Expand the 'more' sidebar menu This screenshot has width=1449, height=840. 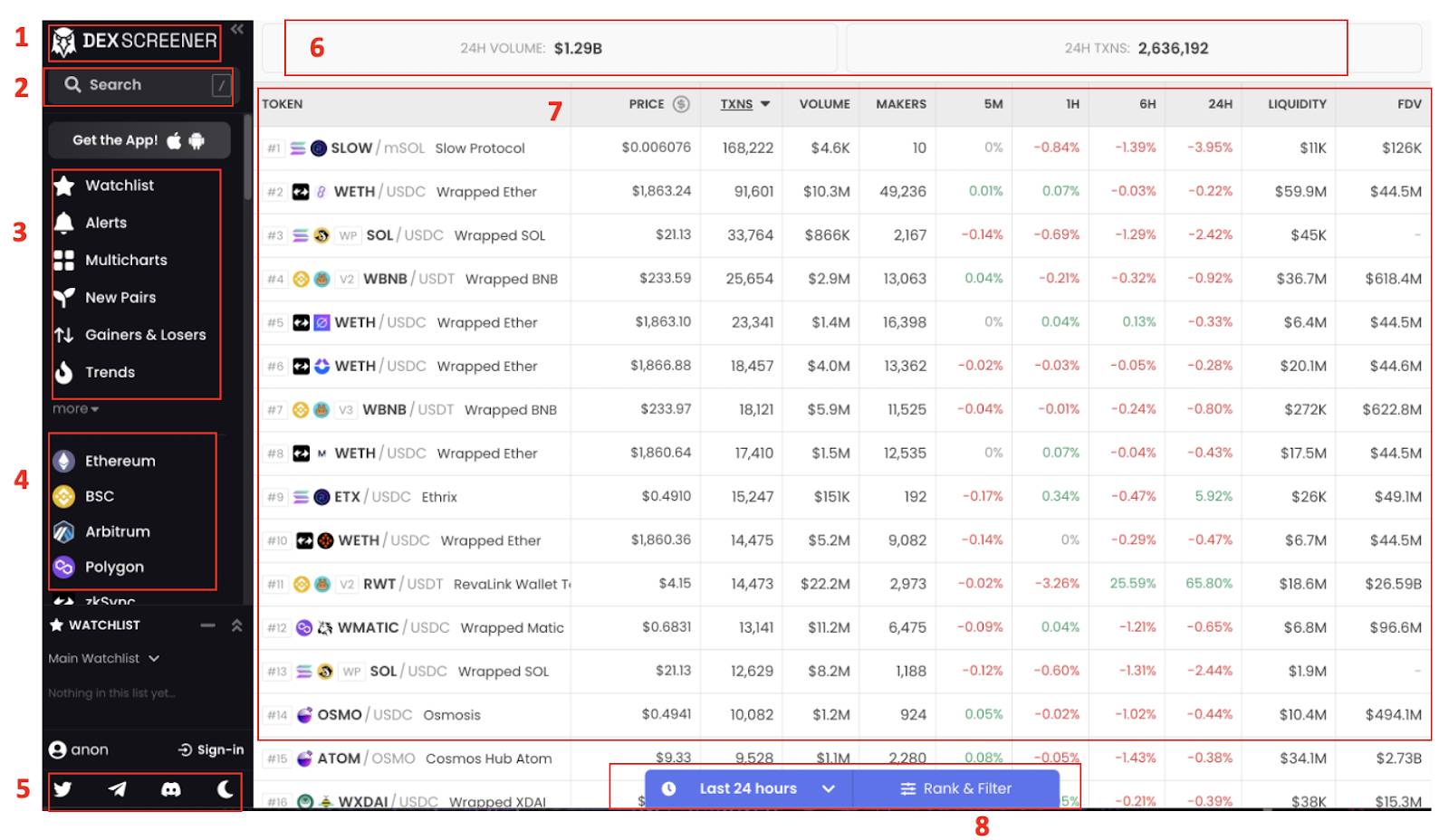[75, 409]
